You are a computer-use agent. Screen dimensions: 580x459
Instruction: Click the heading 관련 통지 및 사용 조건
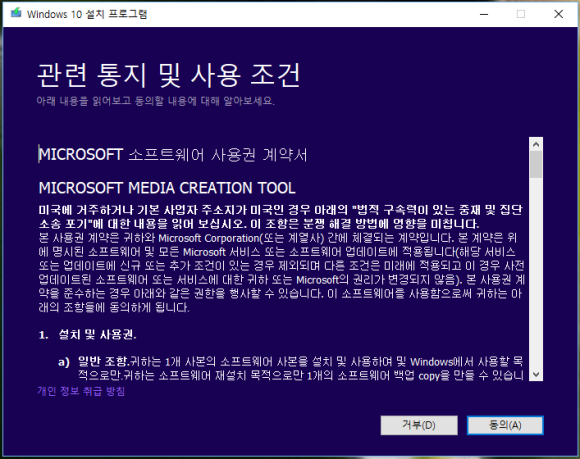169,75
